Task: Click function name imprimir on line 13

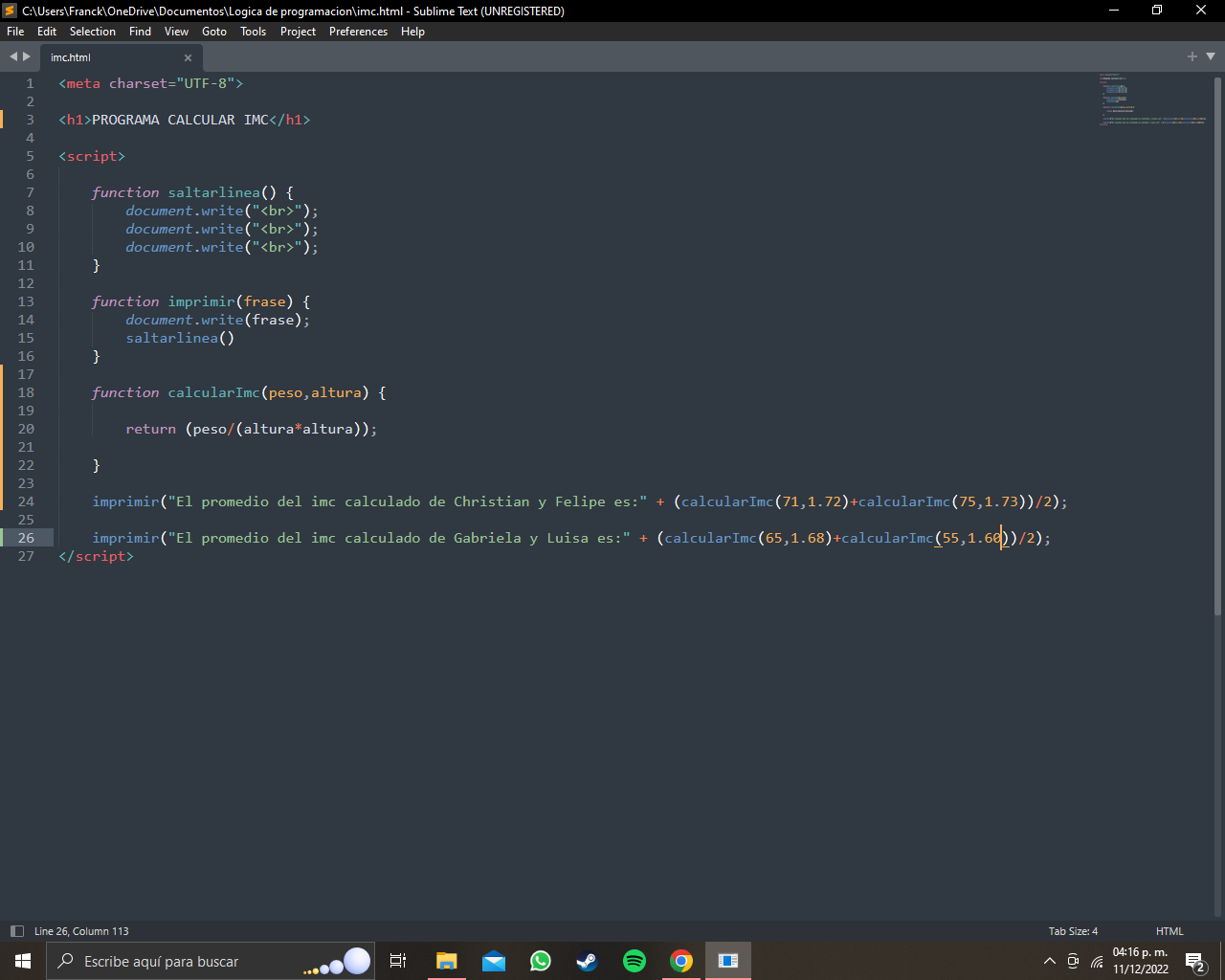Action: 201,301
